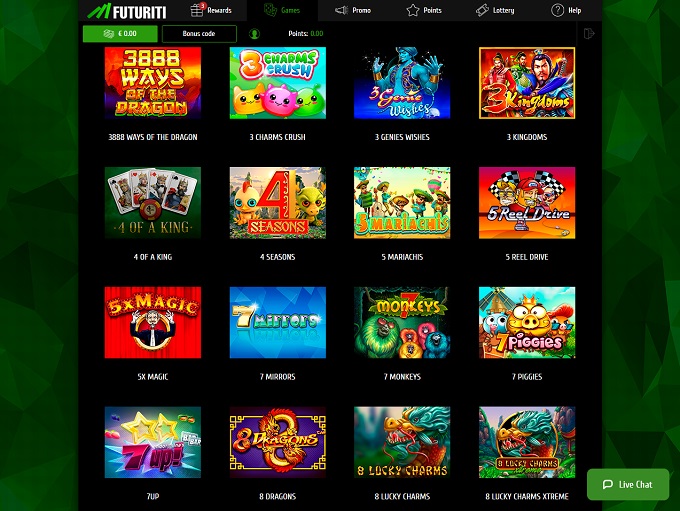
Task: Click the Promo megaphone icon
Action: point(342,10)
